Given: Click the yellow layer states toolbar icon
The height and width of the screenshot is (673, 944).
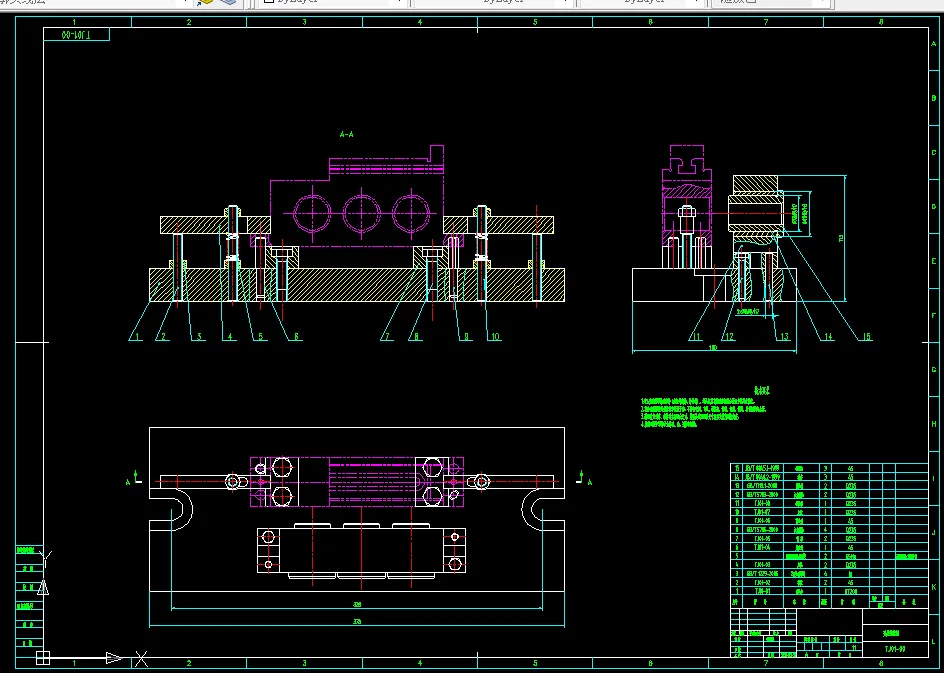Looking at the screenshot, I should click(x=205, y=2).
